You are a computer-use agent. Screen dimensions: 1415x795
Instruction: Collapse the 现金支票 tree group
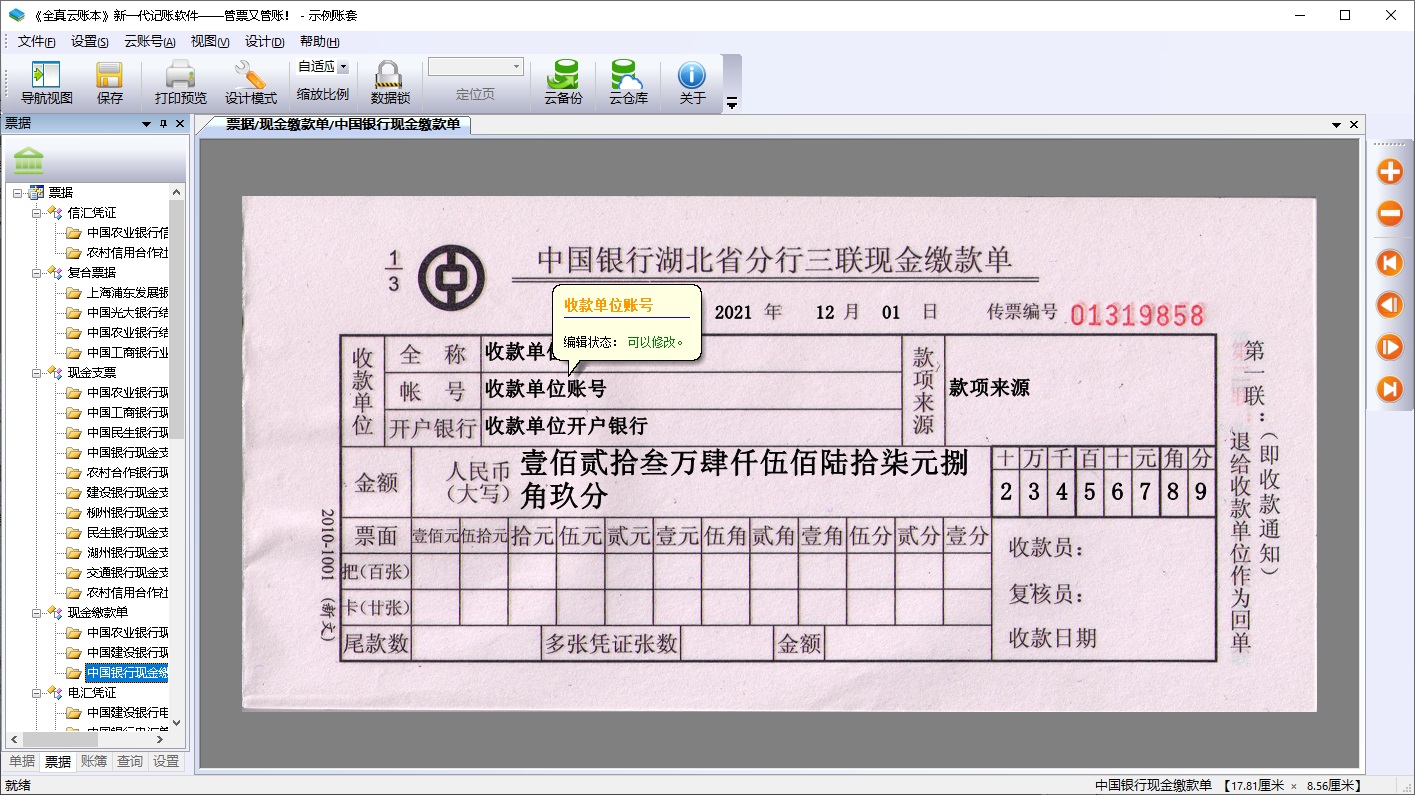coord(37,372)
